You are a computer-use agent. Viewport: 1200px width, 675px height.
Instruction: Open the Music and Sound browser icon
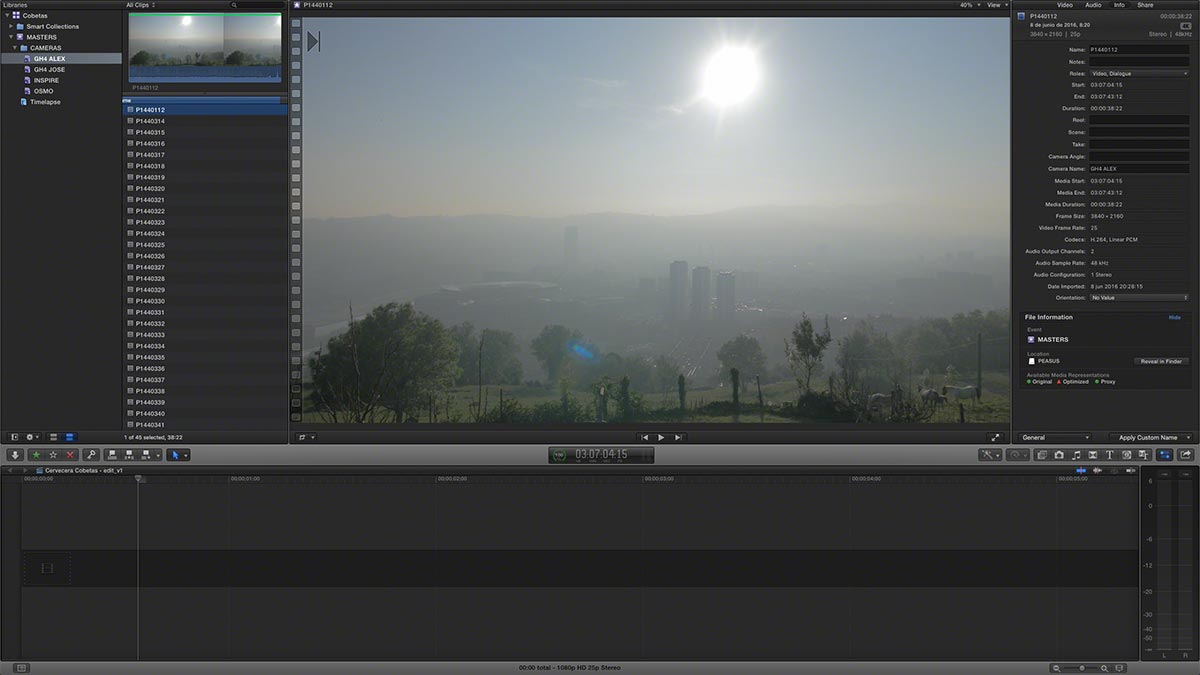[x=1076, y=455]
